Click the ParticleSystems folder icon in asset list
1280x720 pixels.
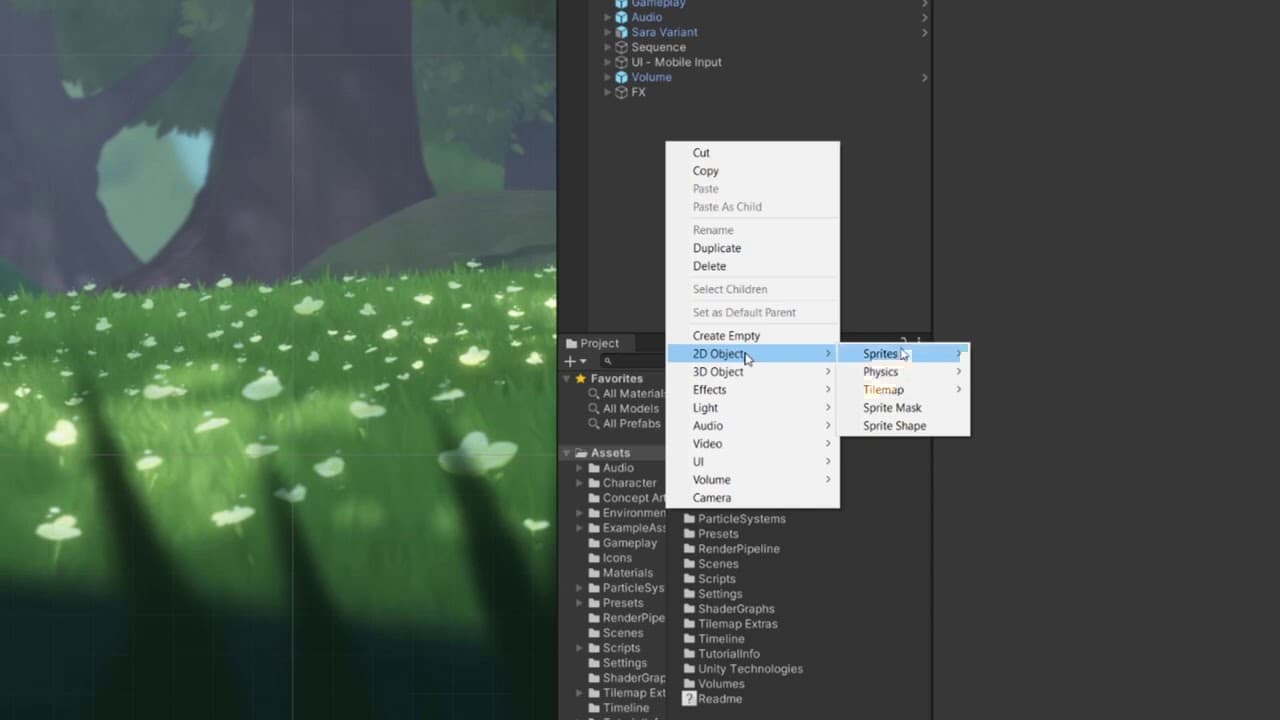coord(688,519)
